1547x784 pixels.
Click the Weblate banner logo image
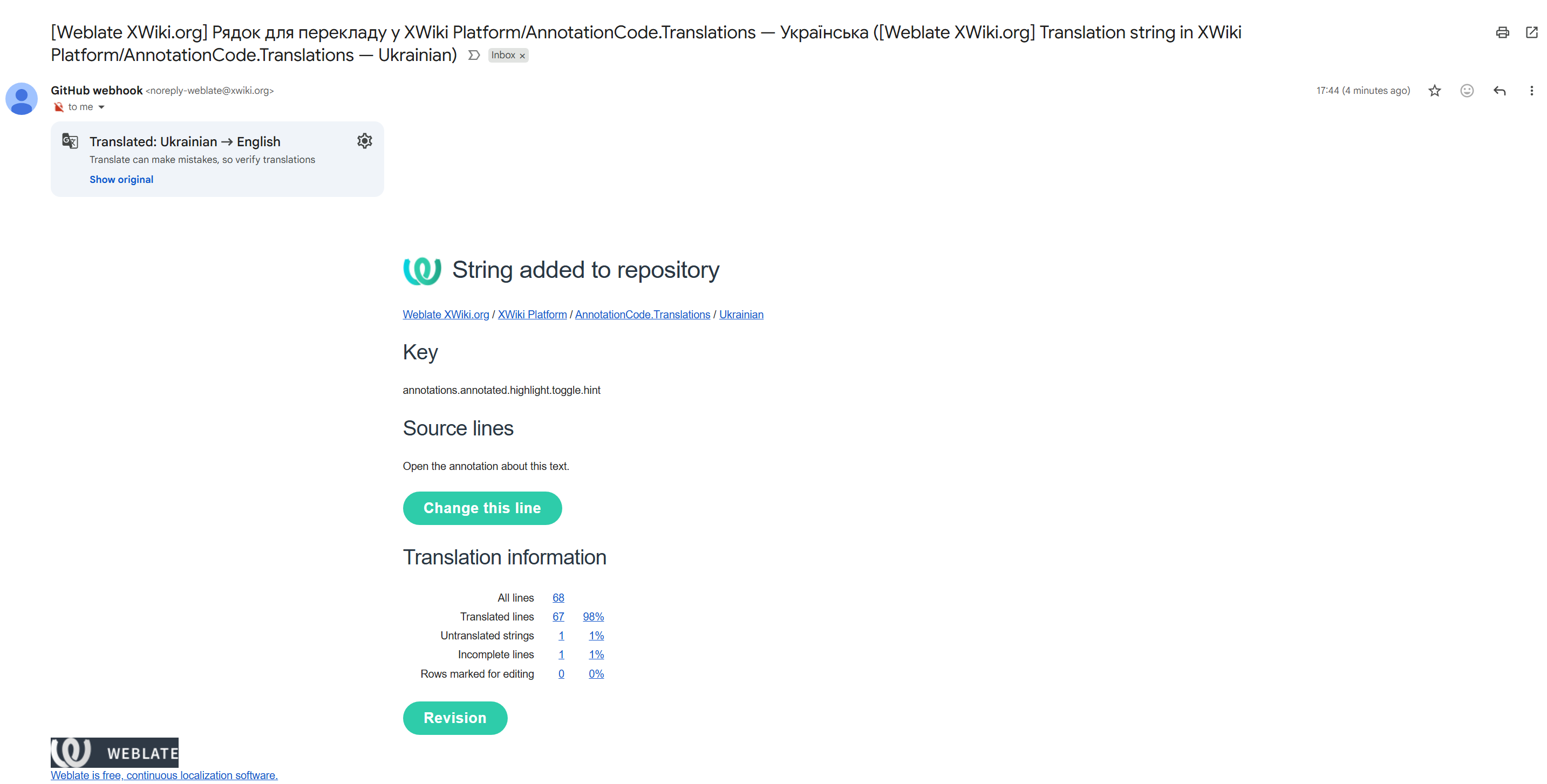click(x=114, y=752)
